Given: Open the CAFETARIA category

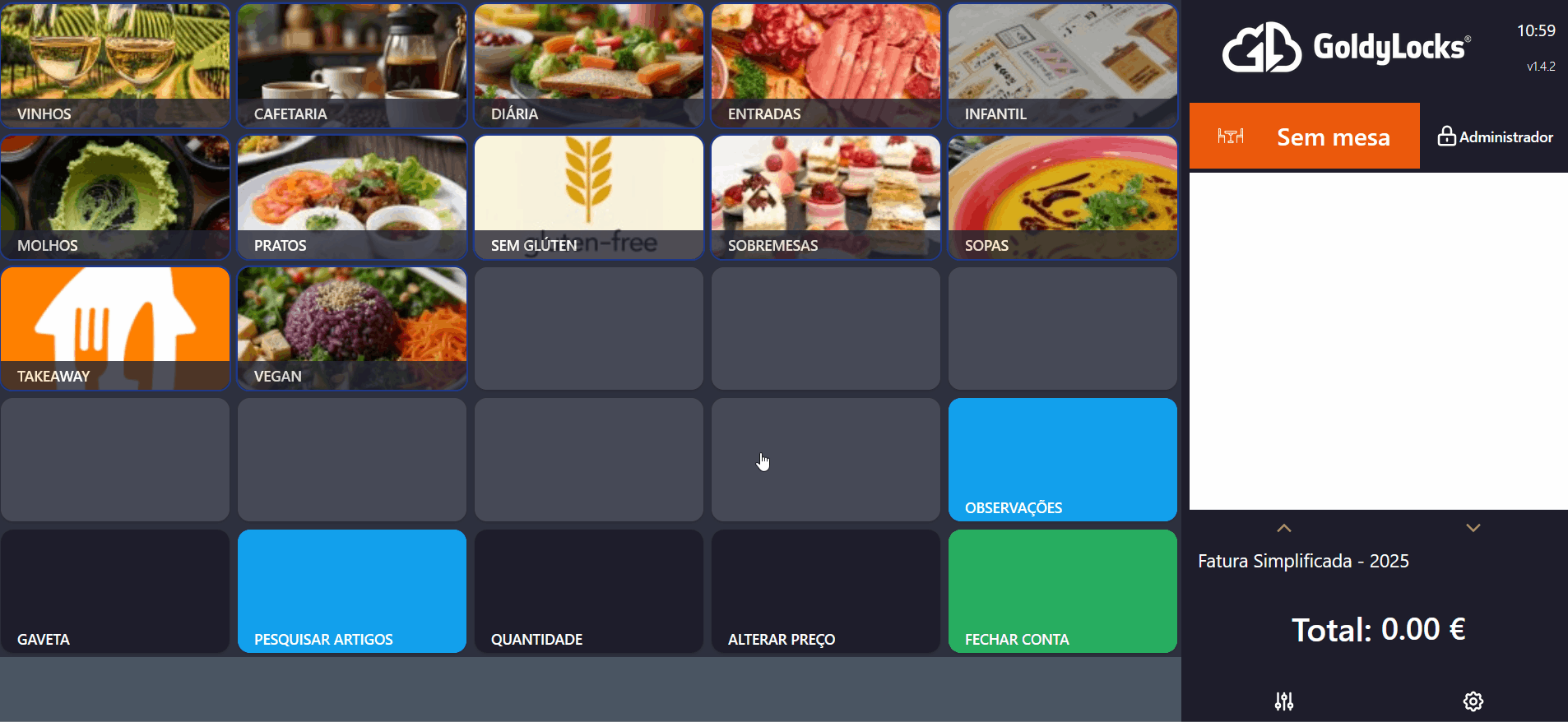Looking at the screenshot, I should [x=352, y=66].
